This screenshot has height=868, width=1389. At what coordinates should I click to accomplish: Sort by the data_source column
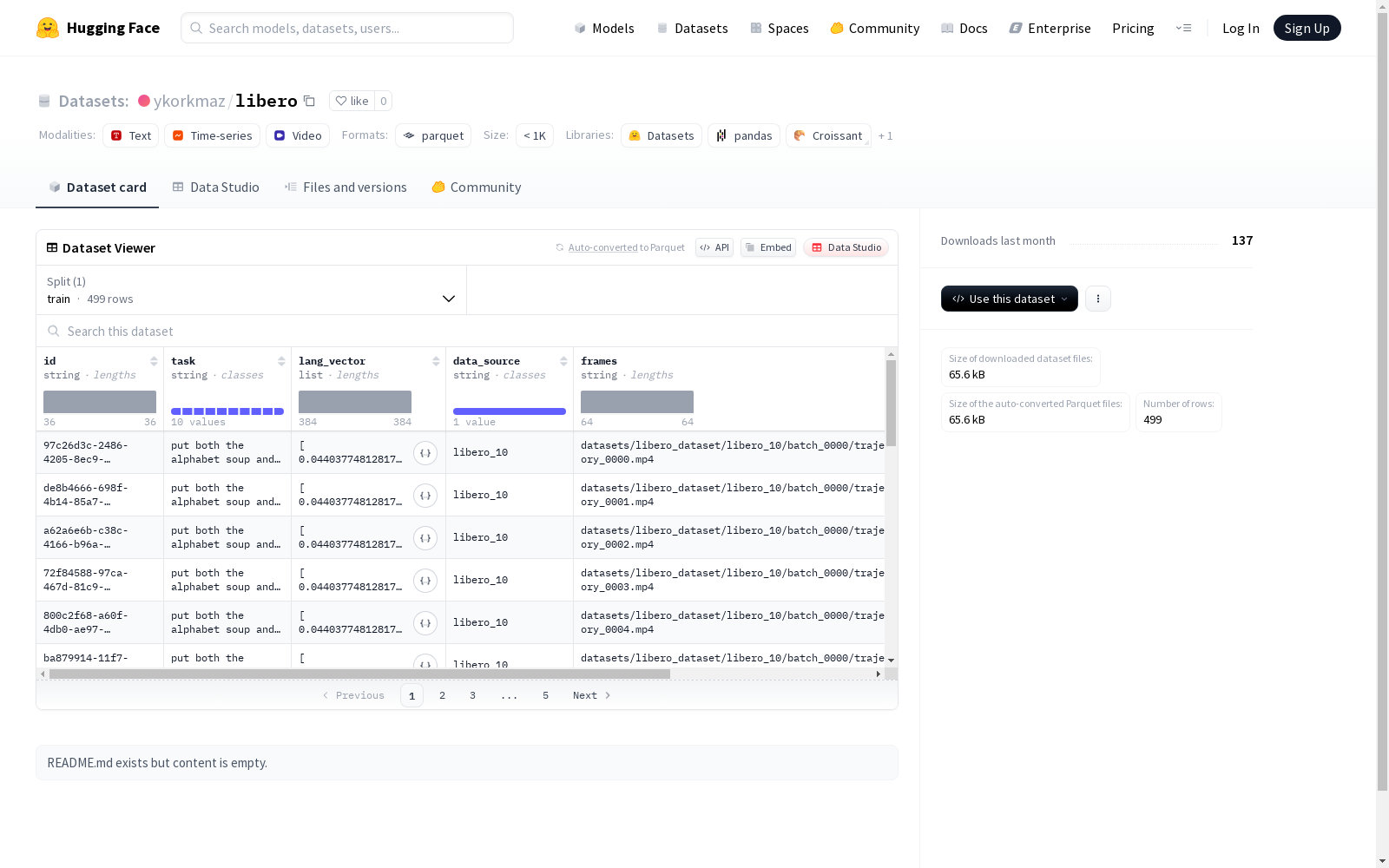pos(563,361)
